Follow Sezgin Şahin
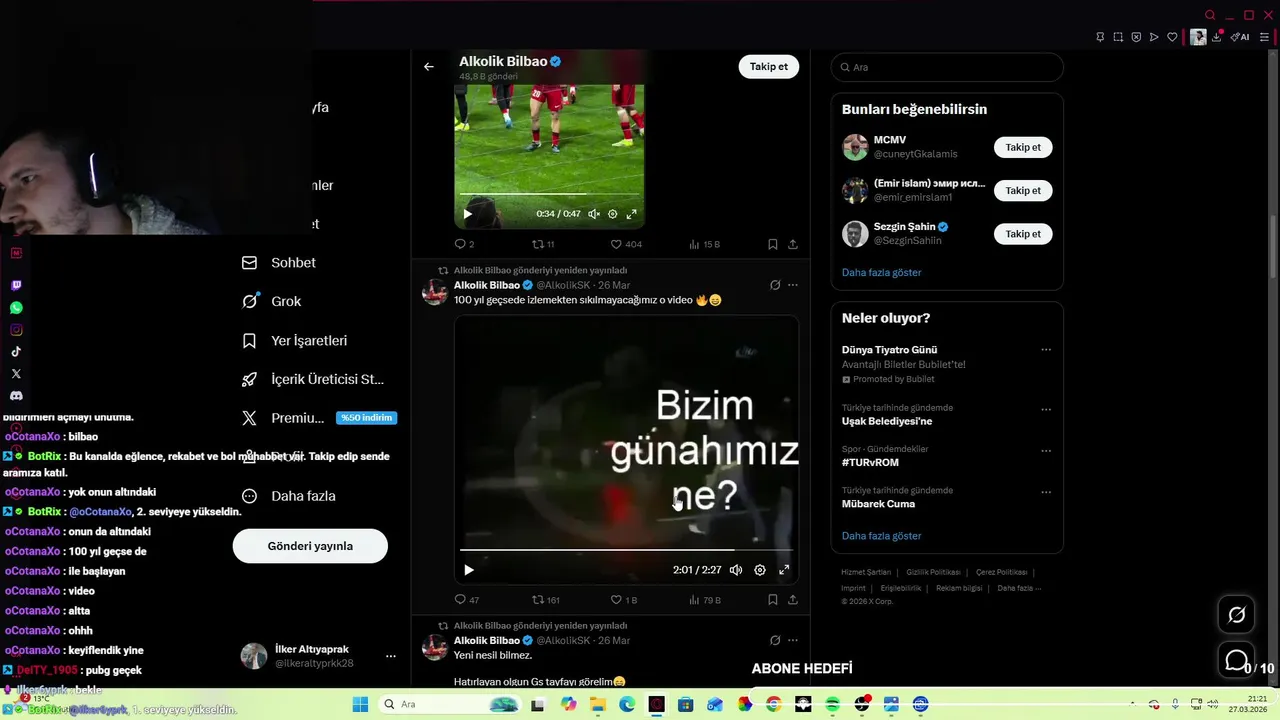 pyautogui.click(x=1023, y=234)
